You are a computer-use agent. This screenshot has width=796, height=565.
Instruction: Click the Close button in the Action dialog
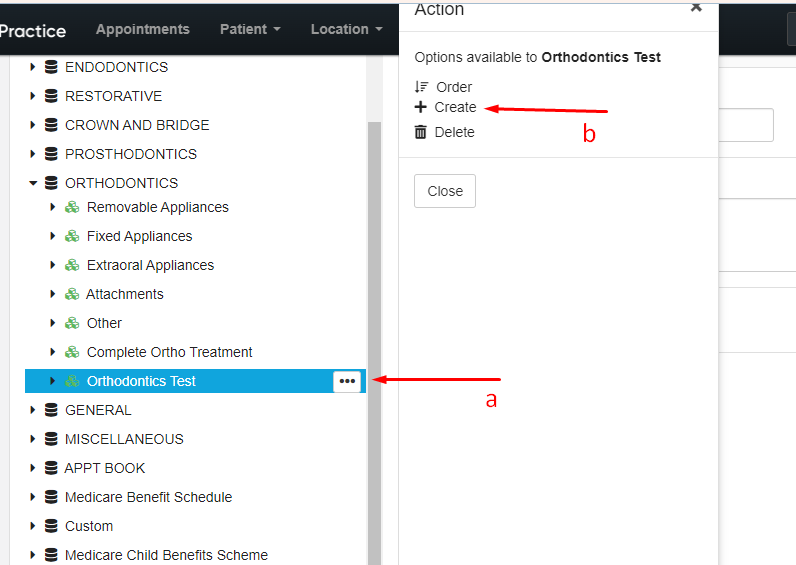point(445,191)
